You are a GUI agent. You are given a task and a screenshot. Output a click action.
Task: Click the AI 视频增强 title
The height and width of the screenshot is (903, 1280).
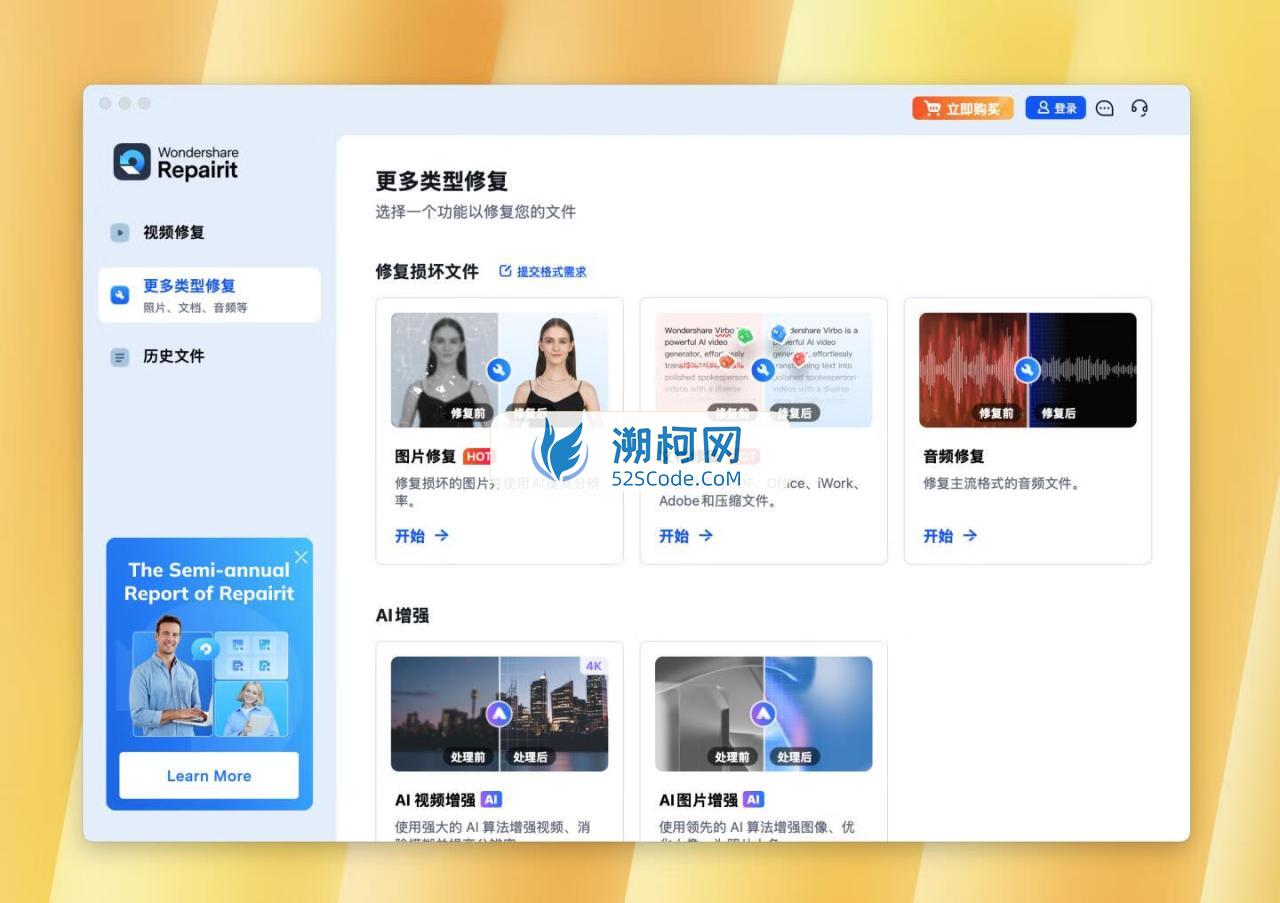tap(435, 800)
